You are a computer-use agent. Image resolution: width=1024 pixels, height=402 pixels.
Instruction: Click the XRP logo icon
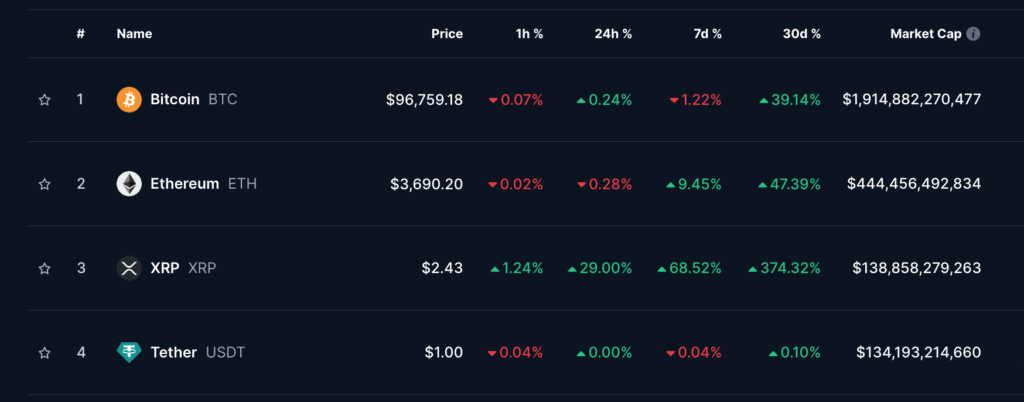click(129, 268)
